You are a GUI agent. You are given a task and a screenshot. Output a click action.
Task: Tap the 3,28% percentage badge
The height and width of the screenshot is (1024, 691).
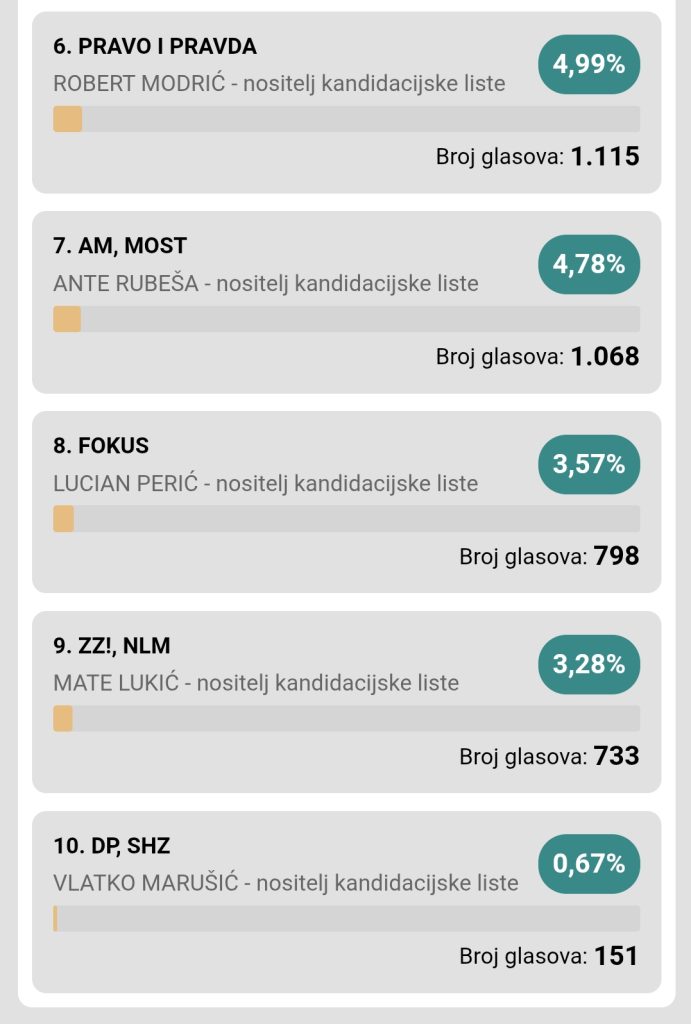(589, 665)
